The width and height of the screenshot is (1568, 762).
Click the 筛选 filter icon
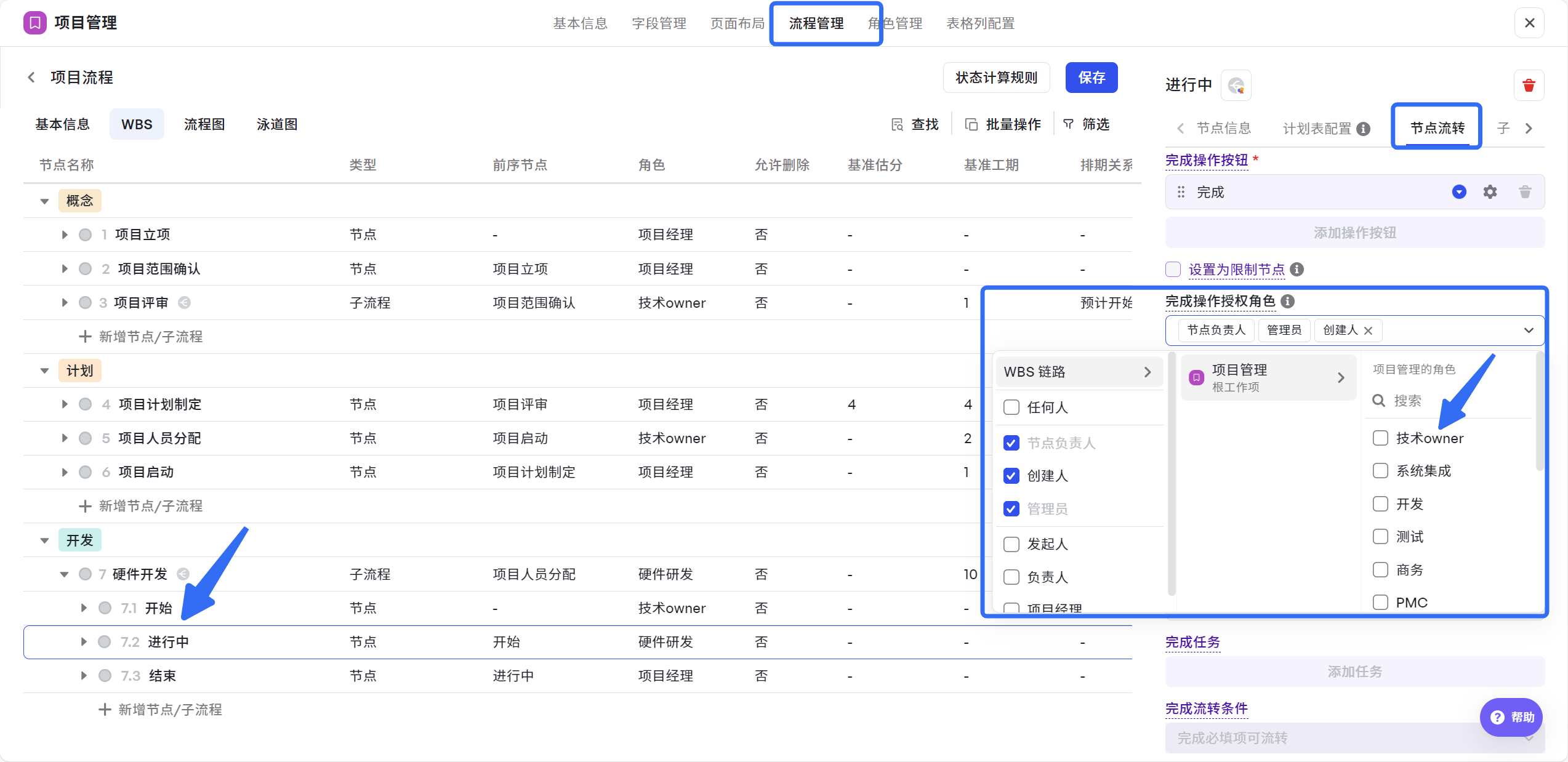pos(1069,124)
